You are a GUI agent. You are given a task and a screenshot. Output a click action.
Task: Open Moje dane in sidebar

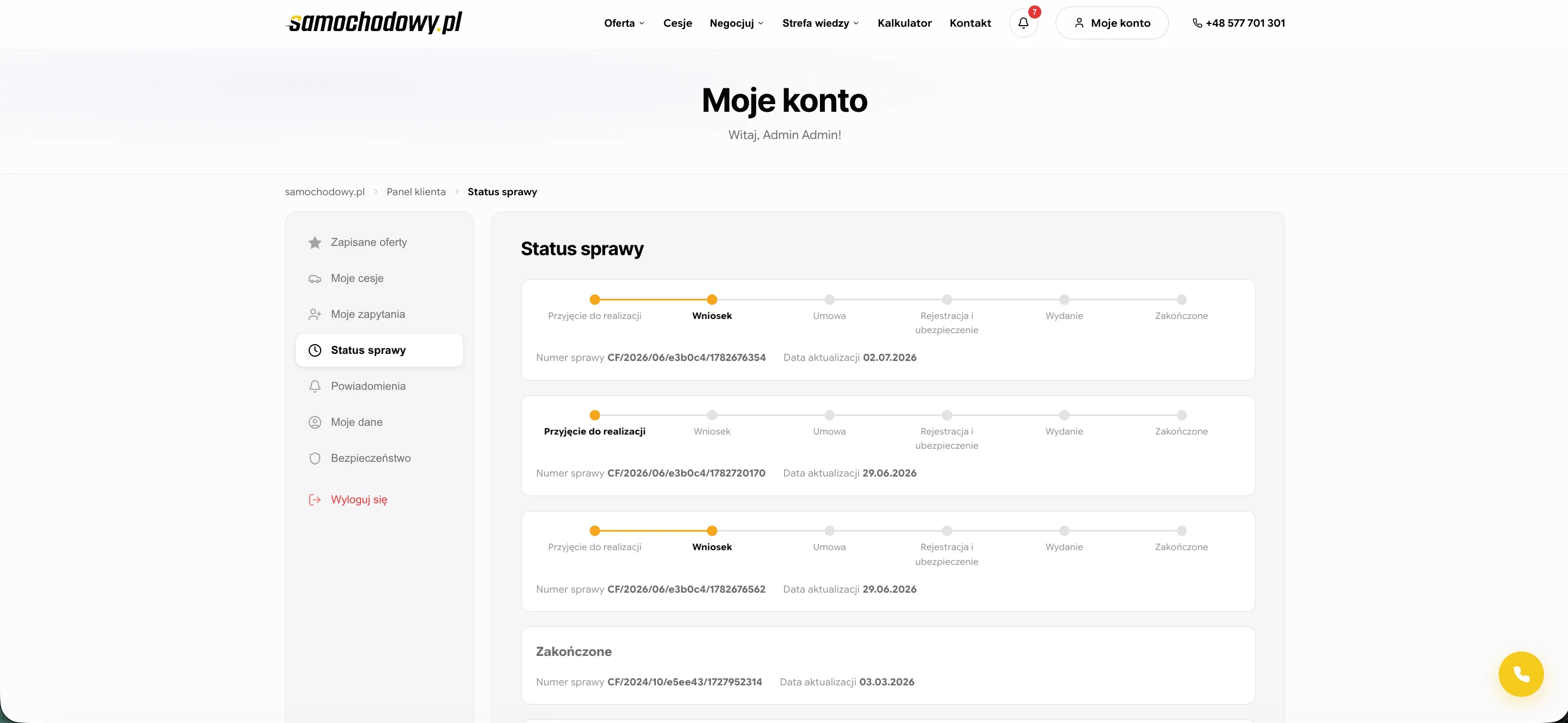(x=379, y=422)
